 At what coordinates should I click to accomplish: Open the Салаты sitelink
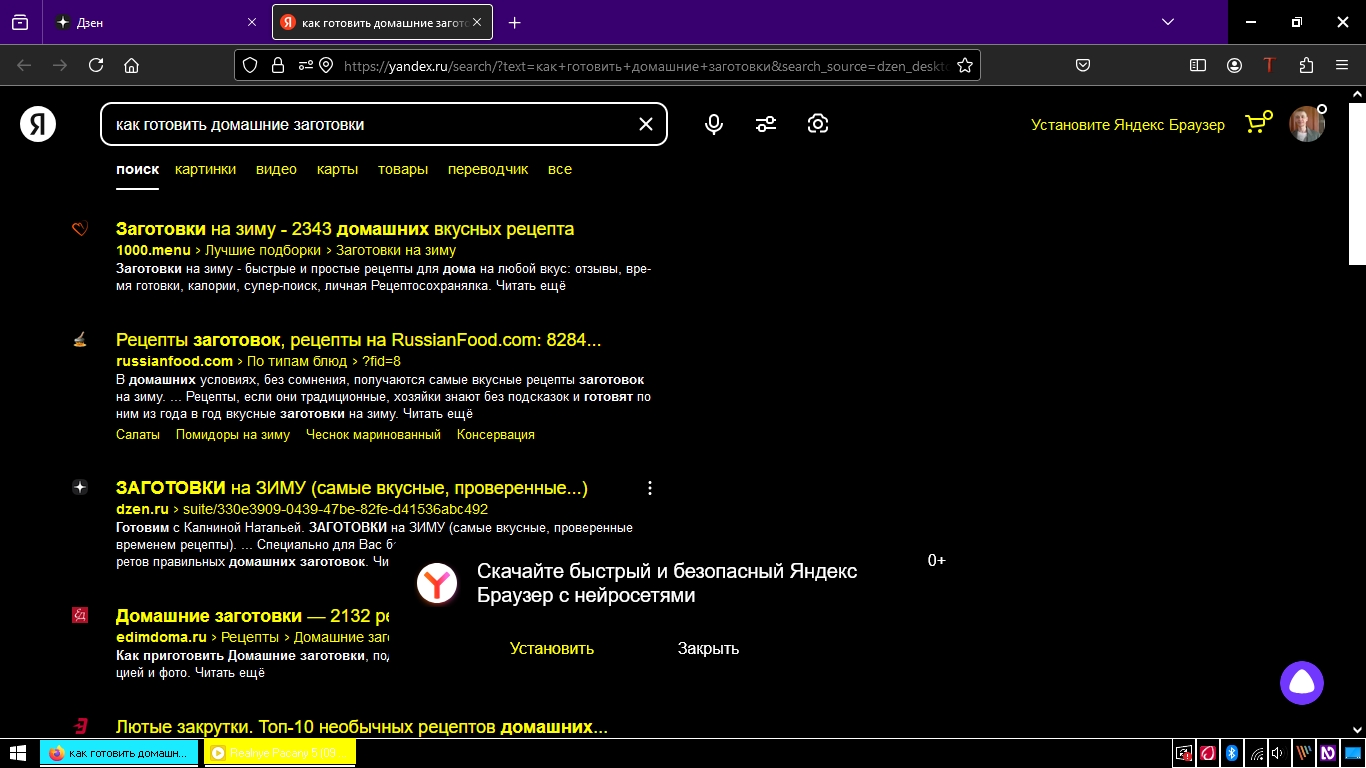[x=138, y=435]
